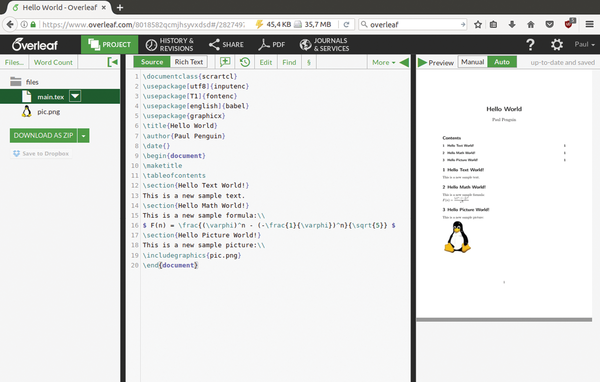The width and height of the screenshot is (600, 382).
Task: Open the More dropdown
Action: (383, 62)
